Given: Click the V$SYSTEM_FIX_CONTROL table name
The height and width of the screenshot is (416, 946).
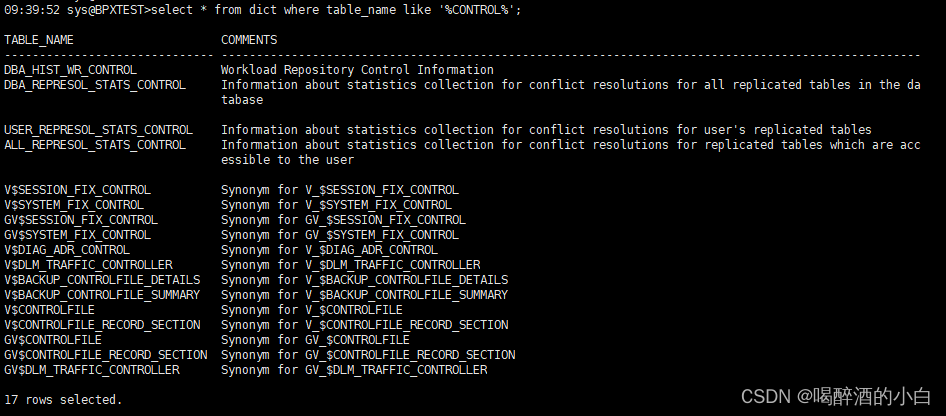Looking at the screenshot, I should click(74, 205).
